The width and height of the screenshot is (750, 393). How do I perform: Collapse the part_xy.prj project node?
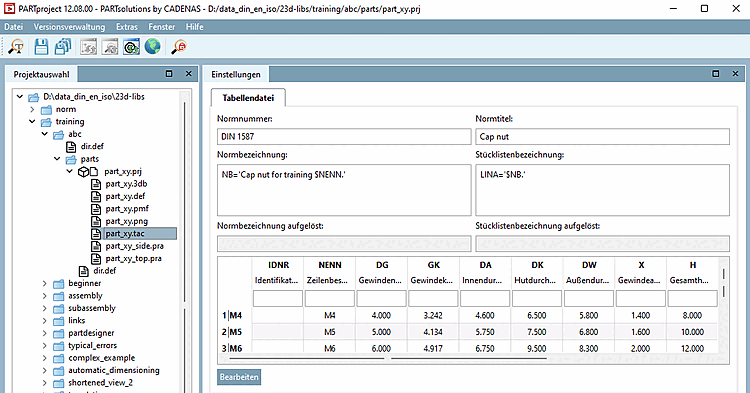tap(69, 171)
